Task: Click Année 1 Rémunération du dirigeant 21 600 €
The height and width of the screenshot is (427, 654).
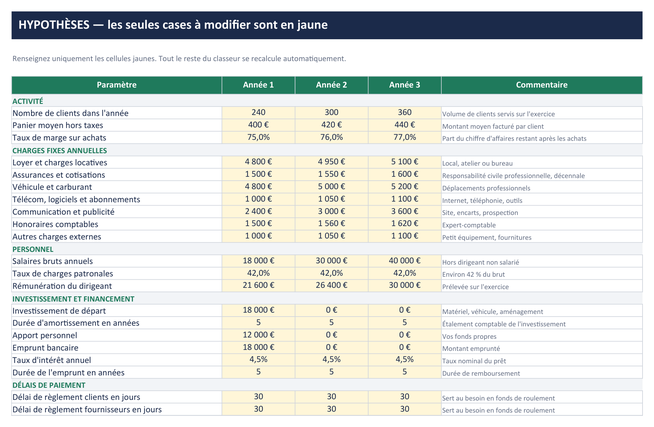Action: pyautogui.click(x=258, y=286)
